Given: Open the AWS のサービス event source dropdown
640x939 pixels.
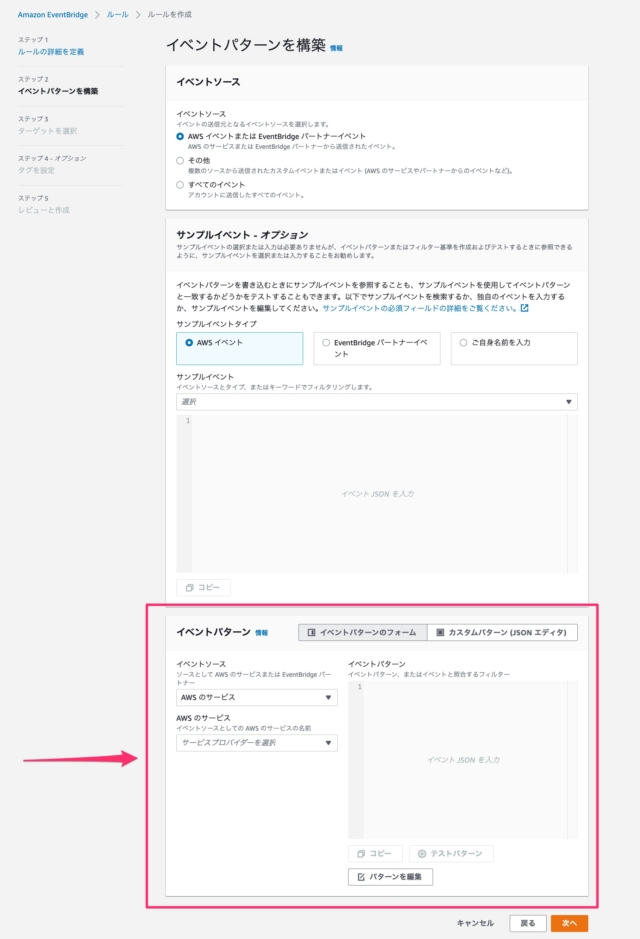Looking at the screenshot, I should pyautogui.click(x=256, y=698).
